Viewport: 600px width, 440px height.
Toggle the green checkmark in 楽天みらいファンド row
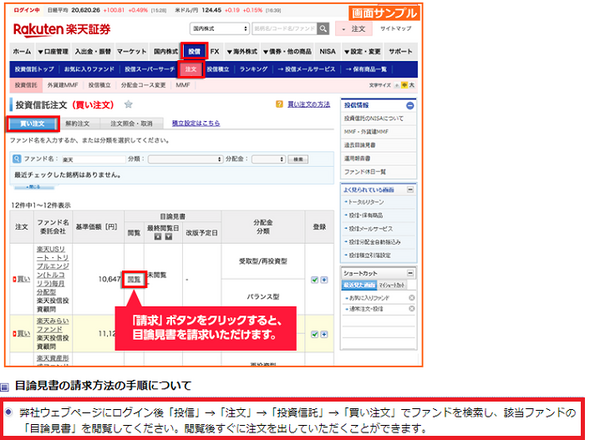coord(315,334)
